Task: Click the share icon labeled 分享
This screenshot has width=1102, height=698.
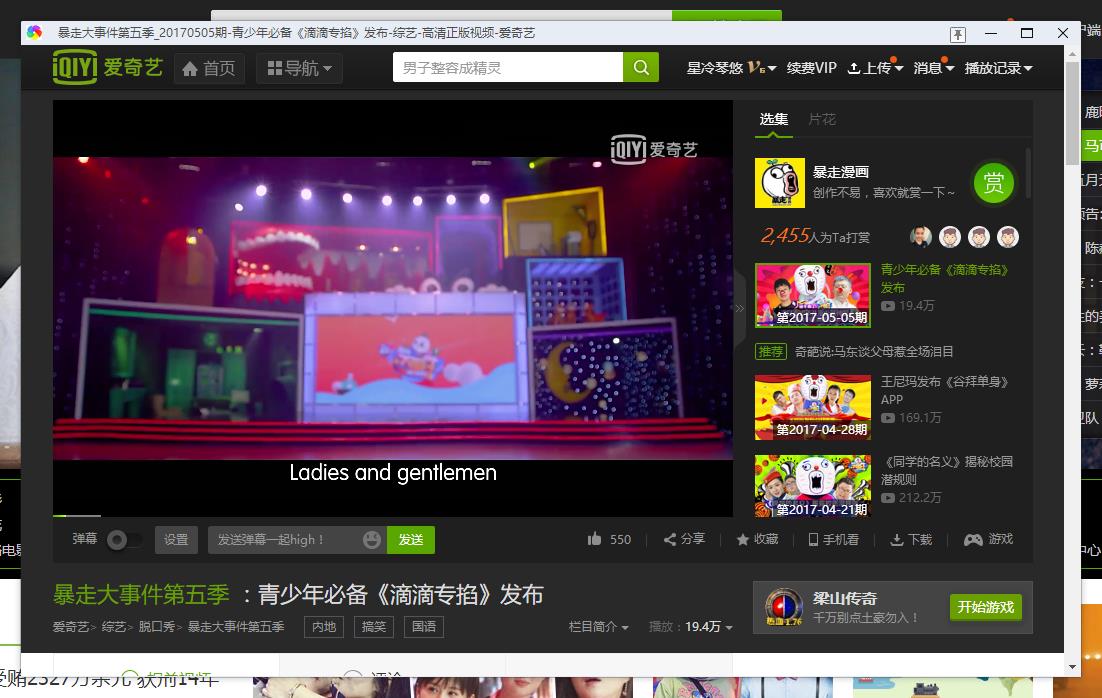Action: [670, 539]
